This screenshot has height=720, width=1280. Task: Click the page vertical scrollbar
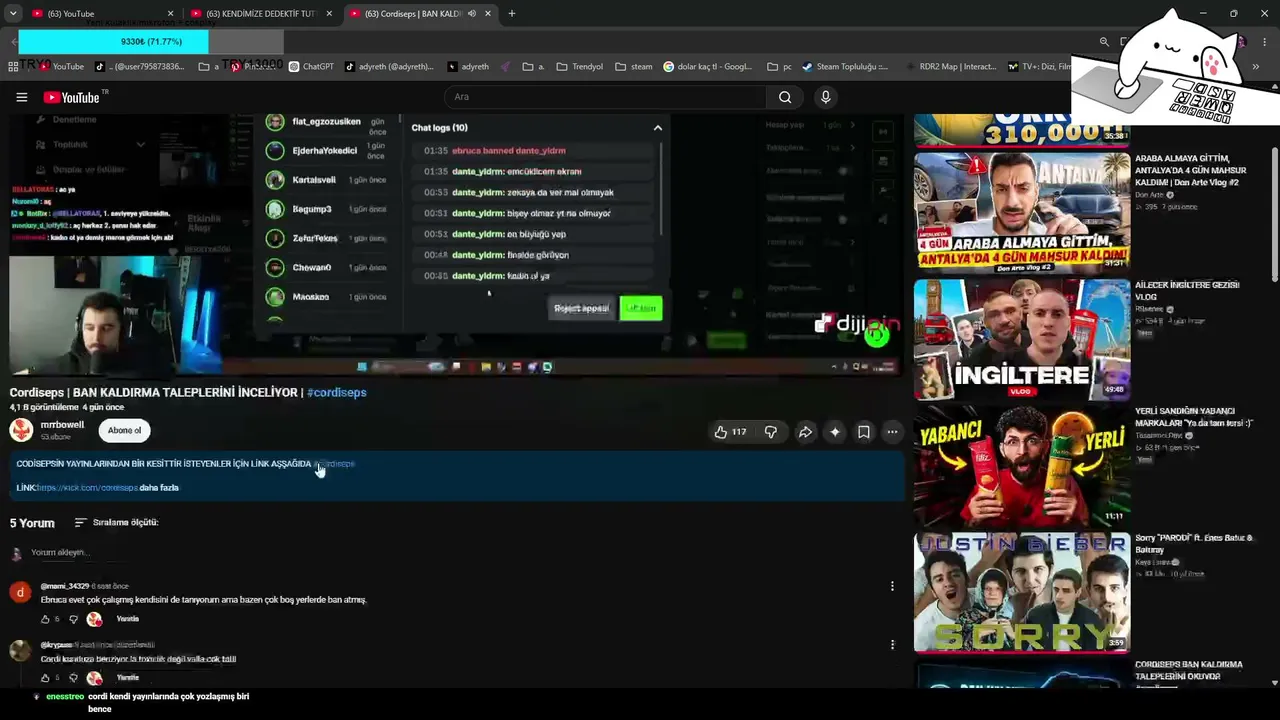coord(1275,215)
